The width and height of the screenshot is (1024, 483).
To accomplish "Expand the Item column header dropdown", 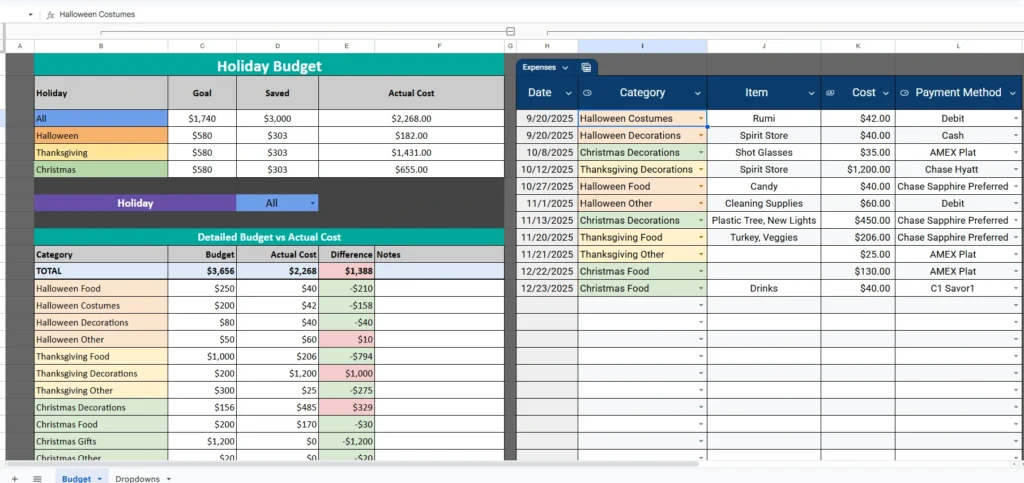I will 811,93.
